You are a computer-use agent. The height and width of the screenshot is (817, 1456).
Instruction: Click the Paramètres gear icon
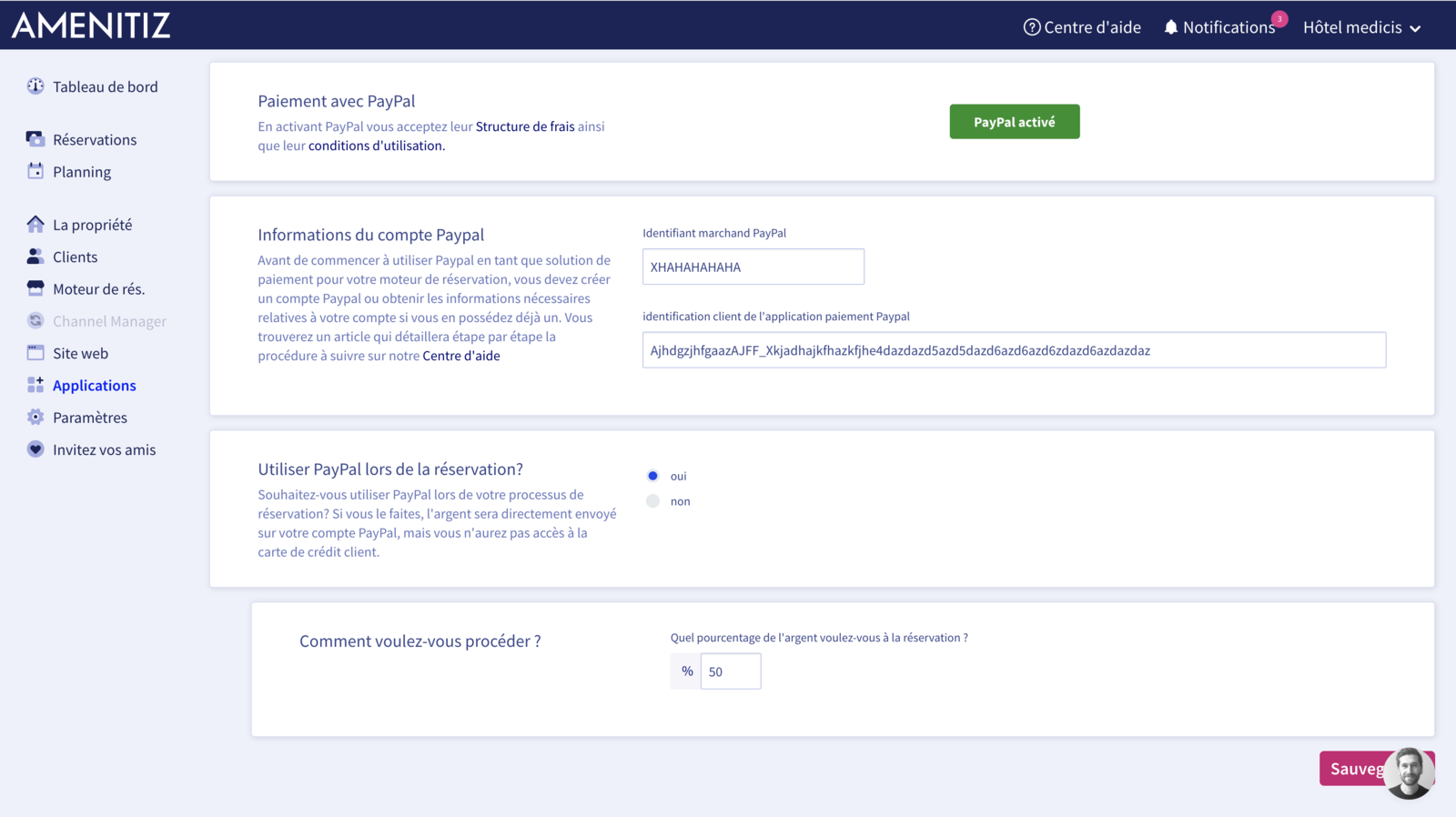click(35, 417)
